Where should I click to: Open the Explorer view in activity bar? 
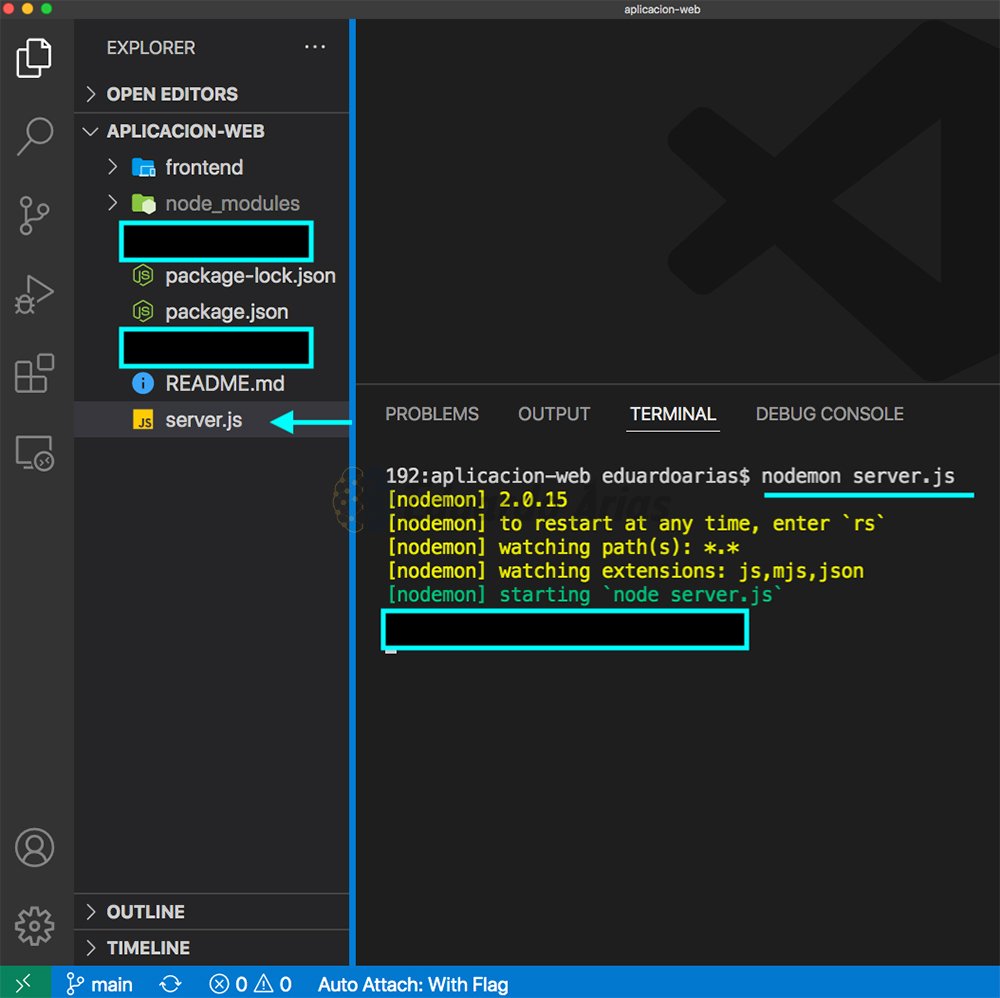(x=34, y=58)
